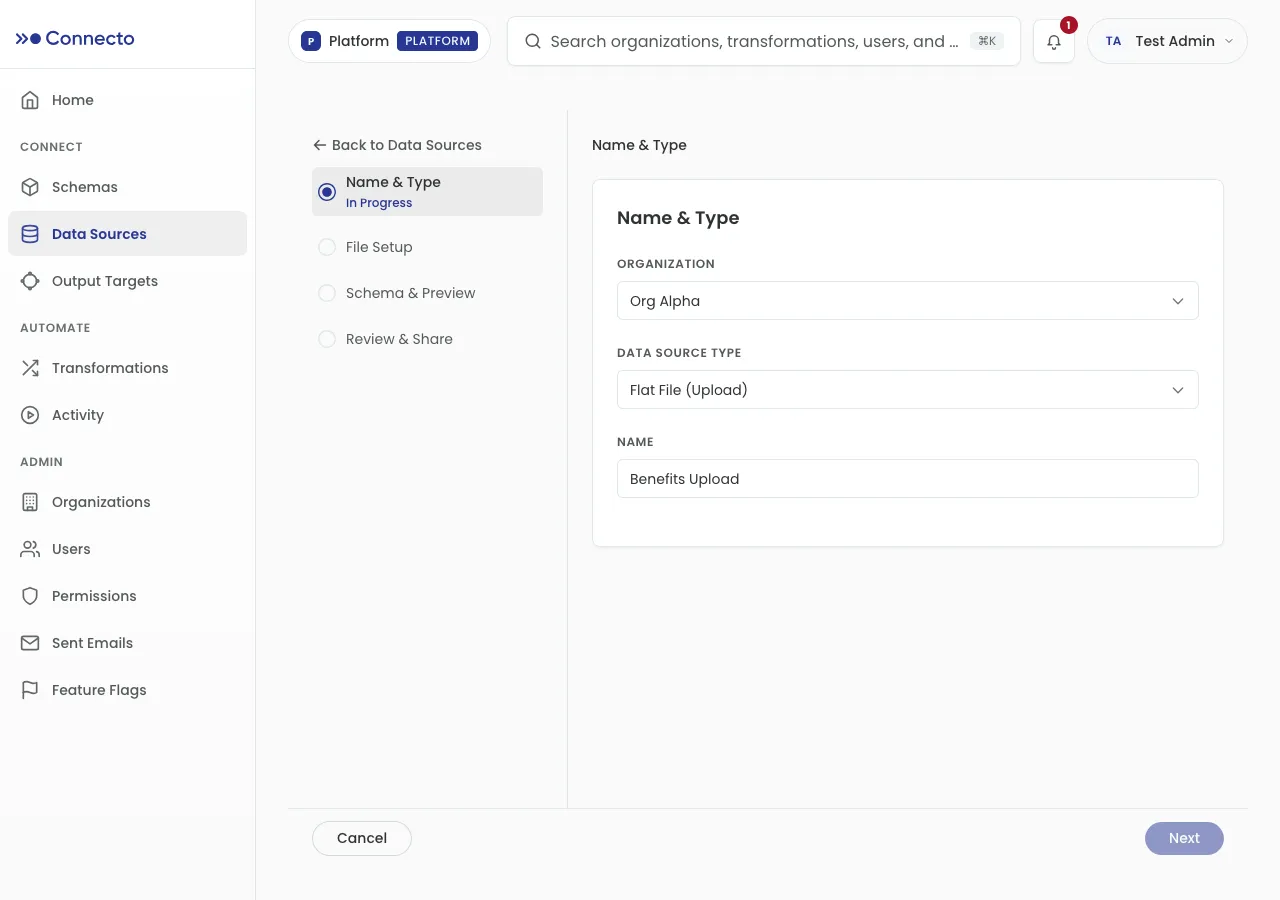1280x900 pixels.
Task: Open Transformations page
Action: tap(127, 368)
